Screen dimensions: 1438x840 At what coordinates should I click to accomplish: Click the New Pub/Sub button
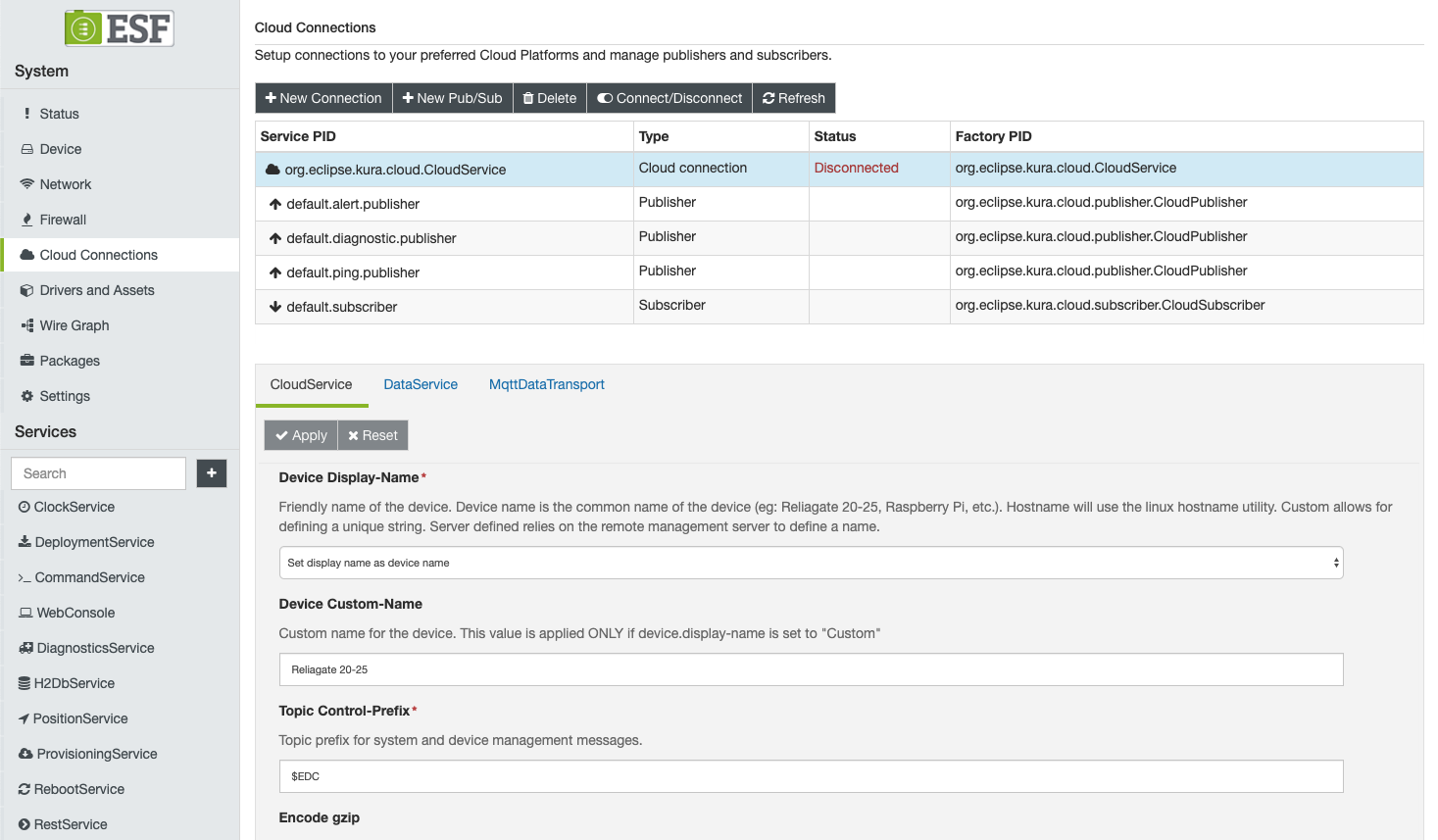(x=452, y=98)
